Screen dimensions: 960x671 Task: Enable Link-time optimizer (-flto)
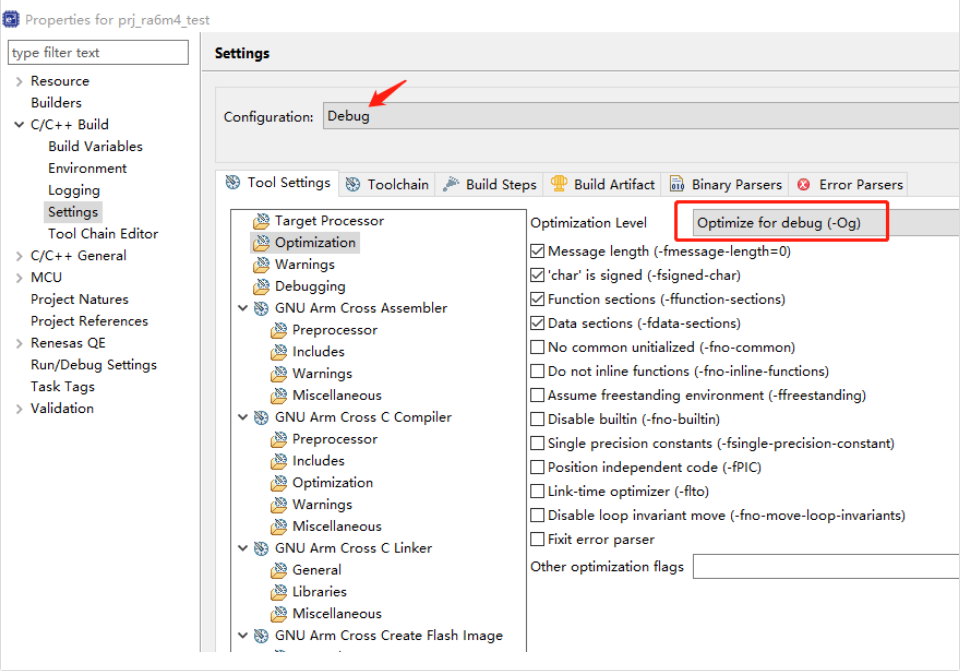(537, 491)
